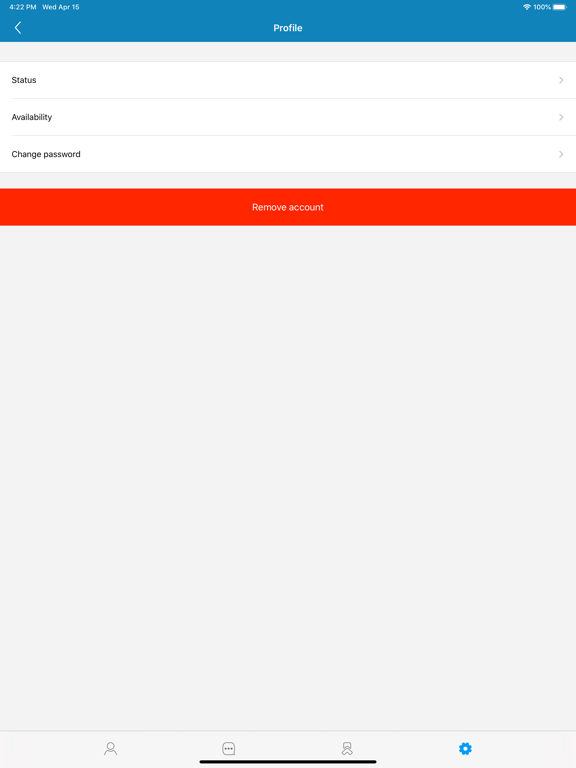Go back using the header arrow
This screenshot has width=576, height=768.
(x=18, y=28)
